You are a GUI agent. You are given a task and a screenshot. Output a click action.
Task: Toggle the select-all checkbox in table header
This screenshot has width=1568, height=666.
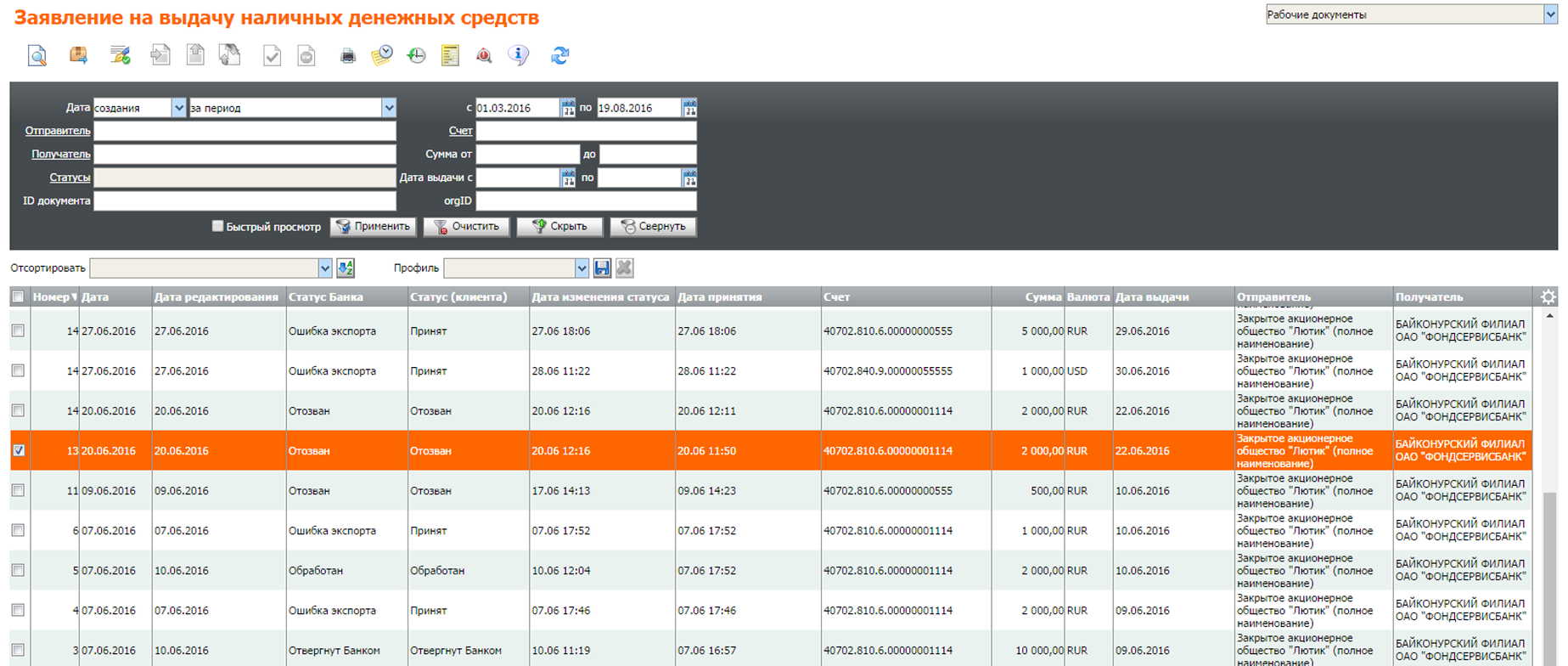(18, 297)
